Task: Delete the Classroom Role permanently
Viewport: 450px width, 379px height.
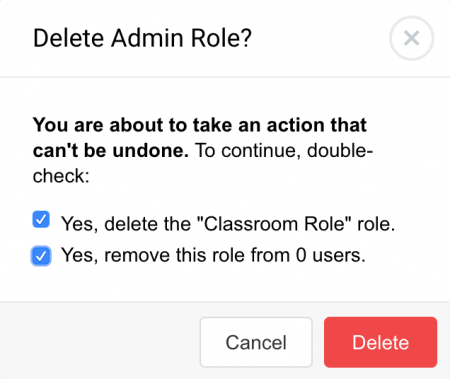Action: pyautogui.click(x=380, y=342)
